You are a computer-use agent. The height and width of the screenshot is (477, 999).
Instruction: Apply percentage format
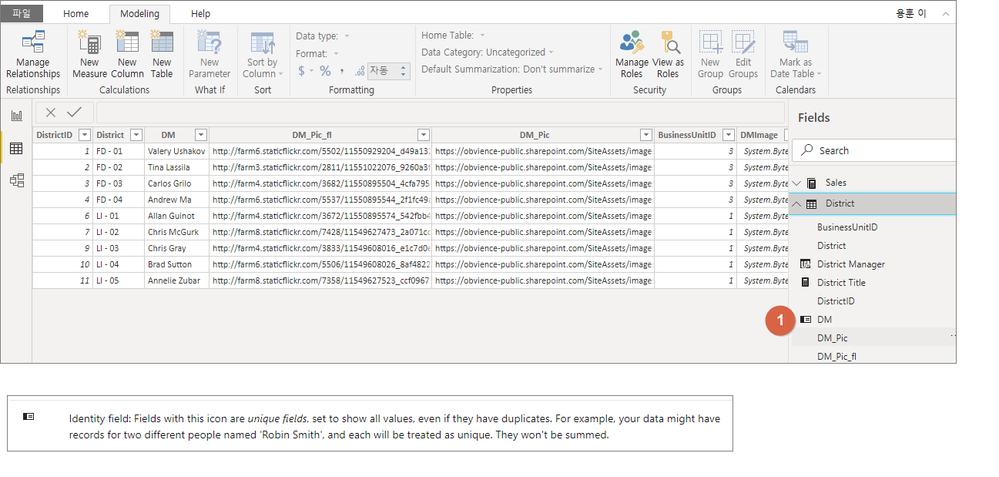click(x=325, y=71)
